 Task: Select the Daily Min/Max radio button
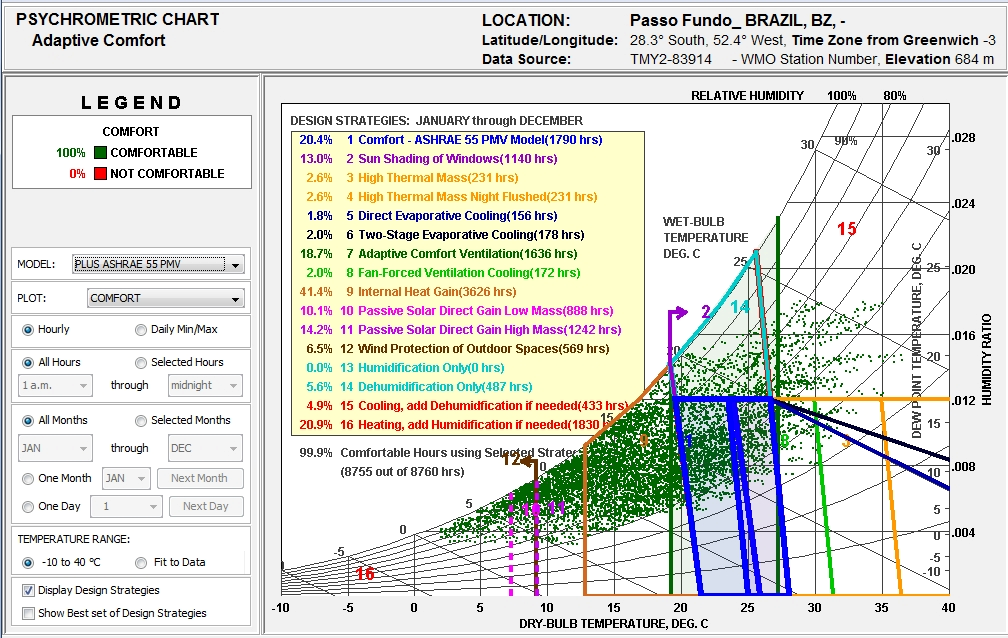pyautogui.click(x=141, y=330)
